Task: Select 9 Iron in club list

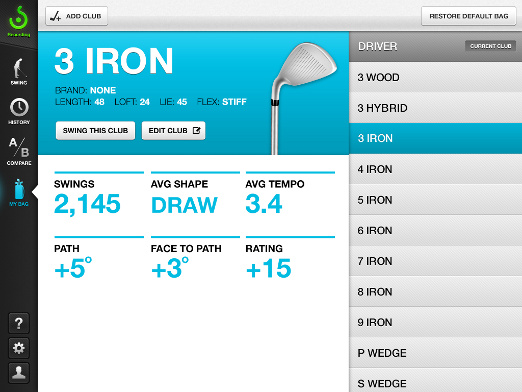Action: click(435, 322)
